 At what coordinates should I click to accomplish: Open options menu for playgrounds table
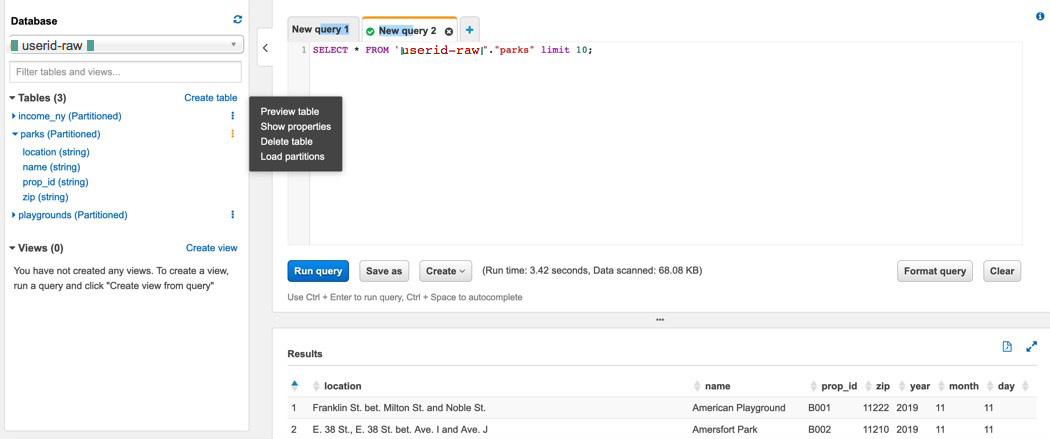click(232, 215)
